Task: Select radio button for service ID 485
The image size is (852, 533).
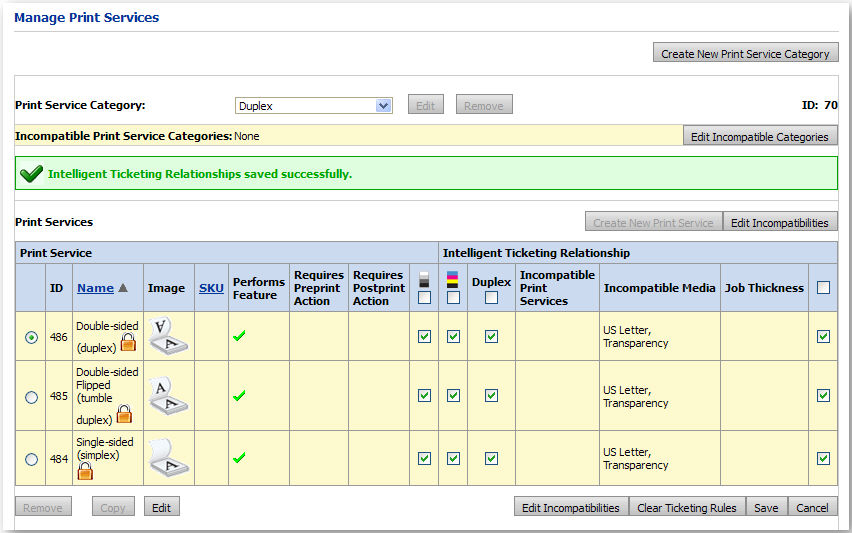Action: coord(31,397)
